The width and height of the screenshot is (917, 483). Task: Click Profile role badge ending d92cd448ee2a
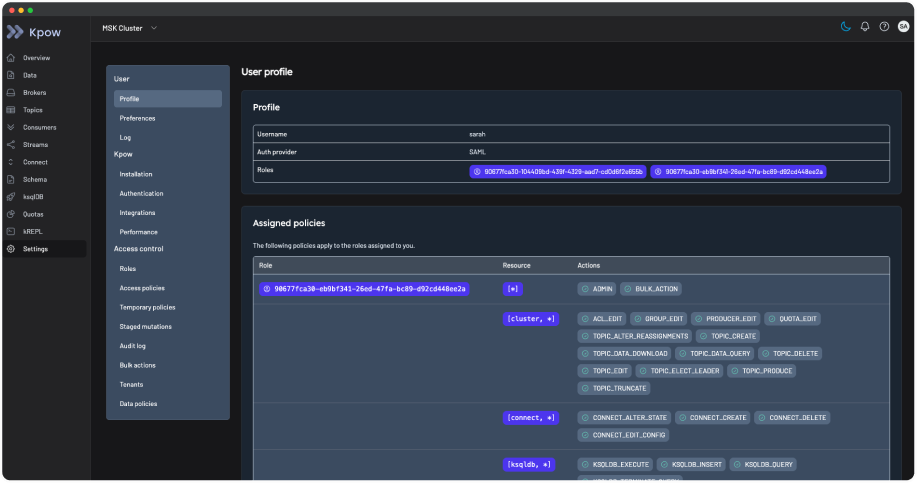tap(738, 172)
